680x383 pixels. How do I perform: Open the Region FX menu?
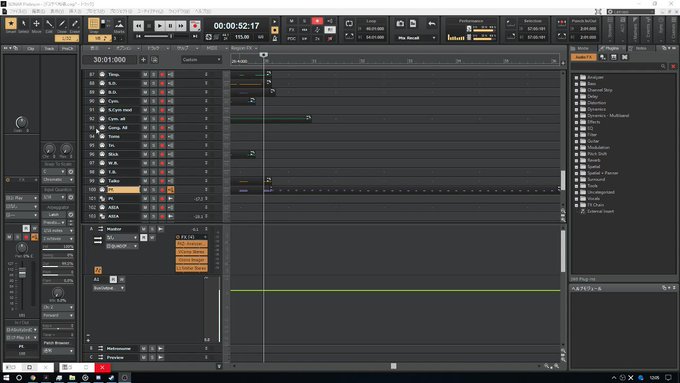click(x=244, y=48)
